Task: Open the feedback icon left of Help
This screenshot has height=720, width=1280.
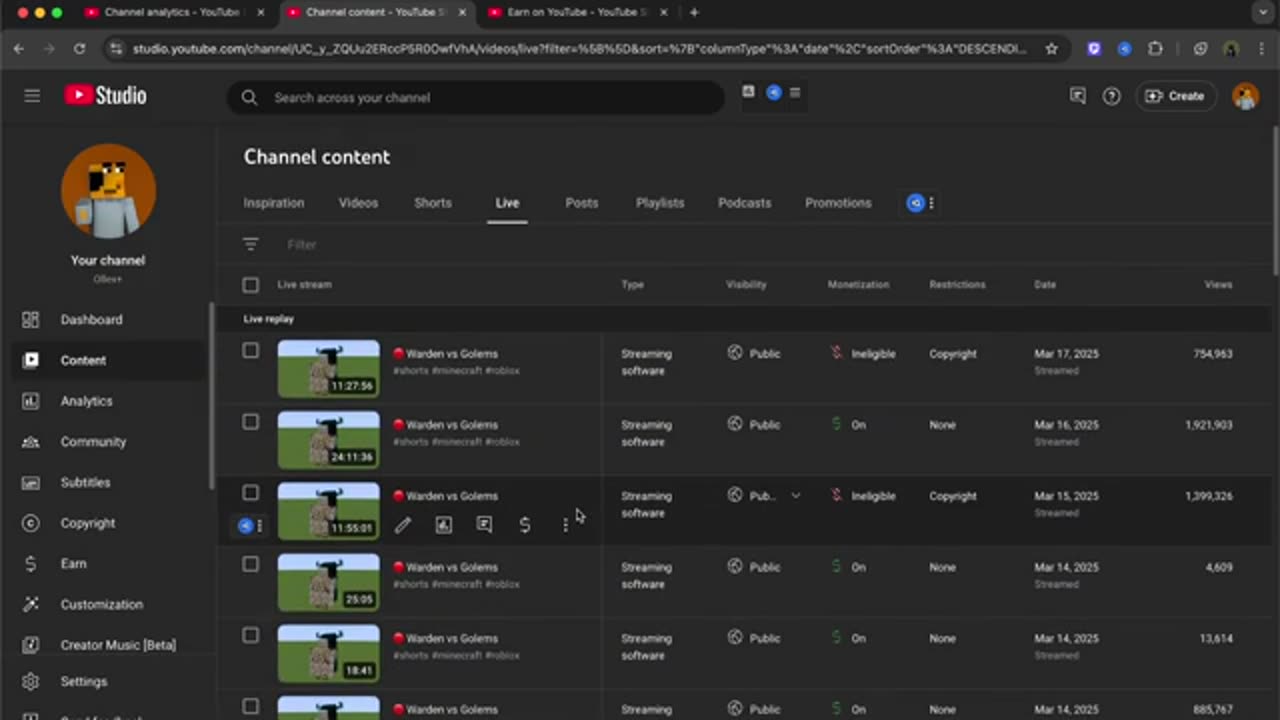Action: [1077, 96]
